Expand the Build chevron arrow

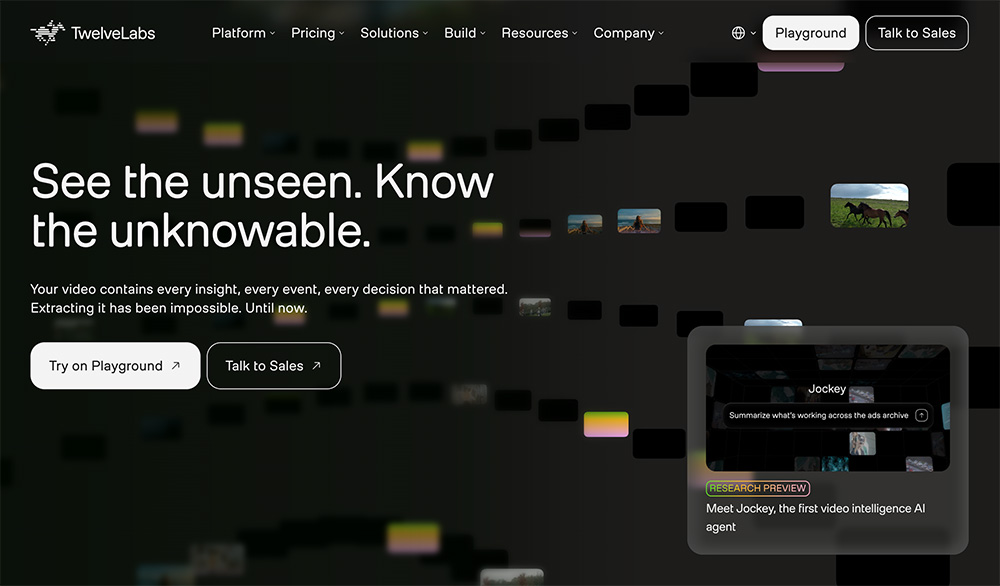pyautogui.click(x=483, y=33)
